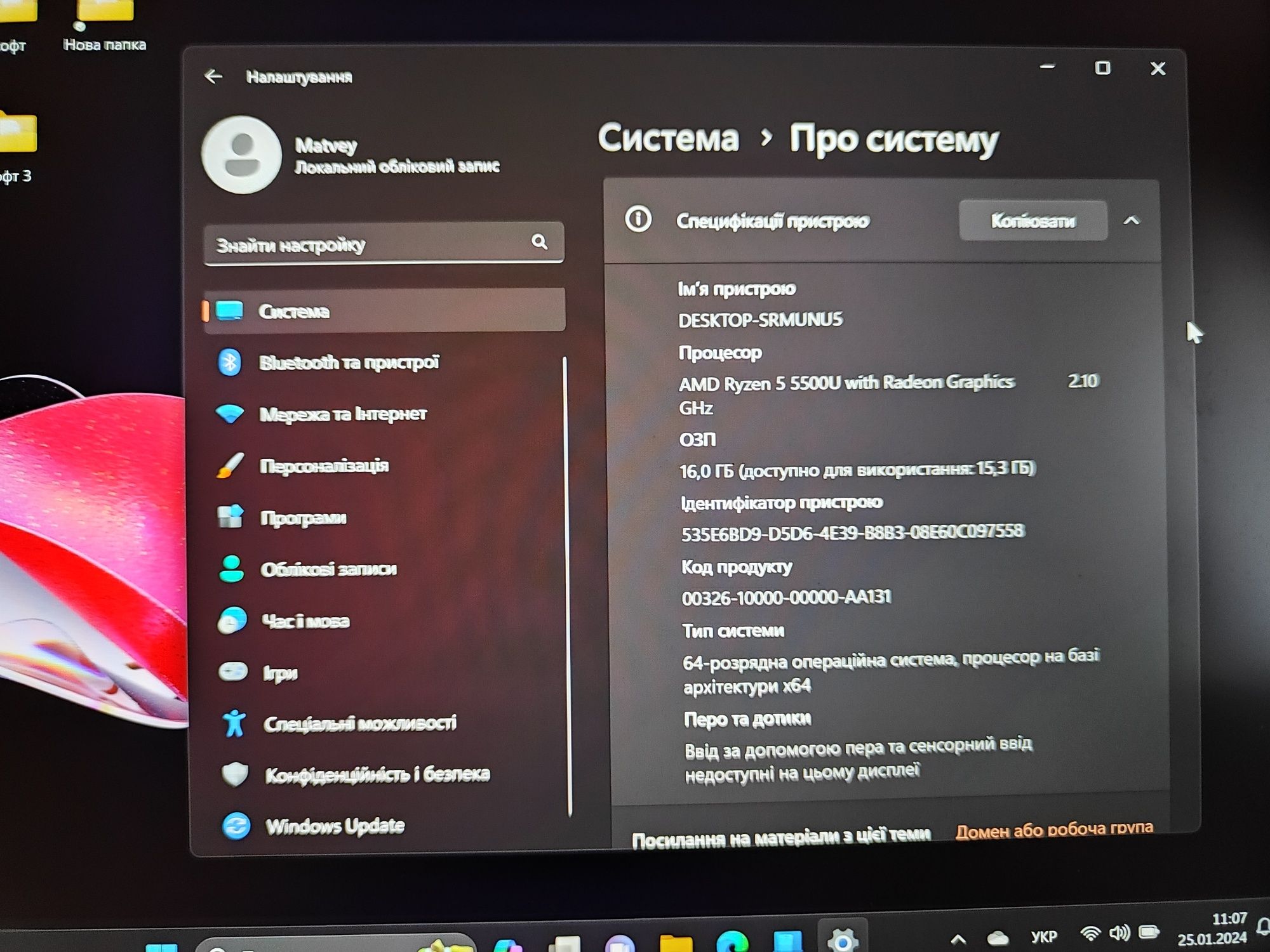Click the yellow File Explorer icon on the taskbar
Image resolution: width=1270 pixels, height=952 pixels.
pos(677,944)
